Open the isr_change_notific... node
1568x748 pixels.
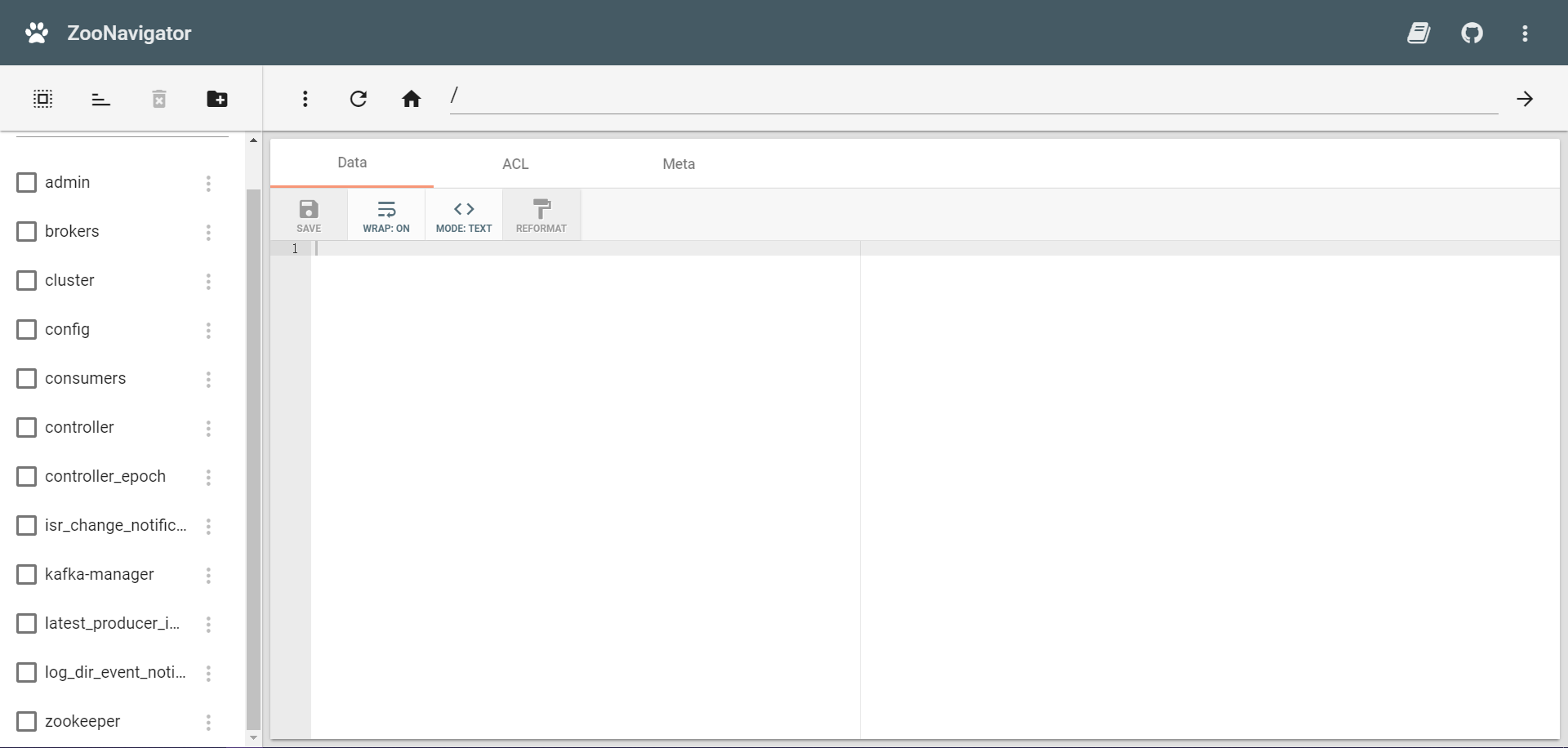[115, 525]
